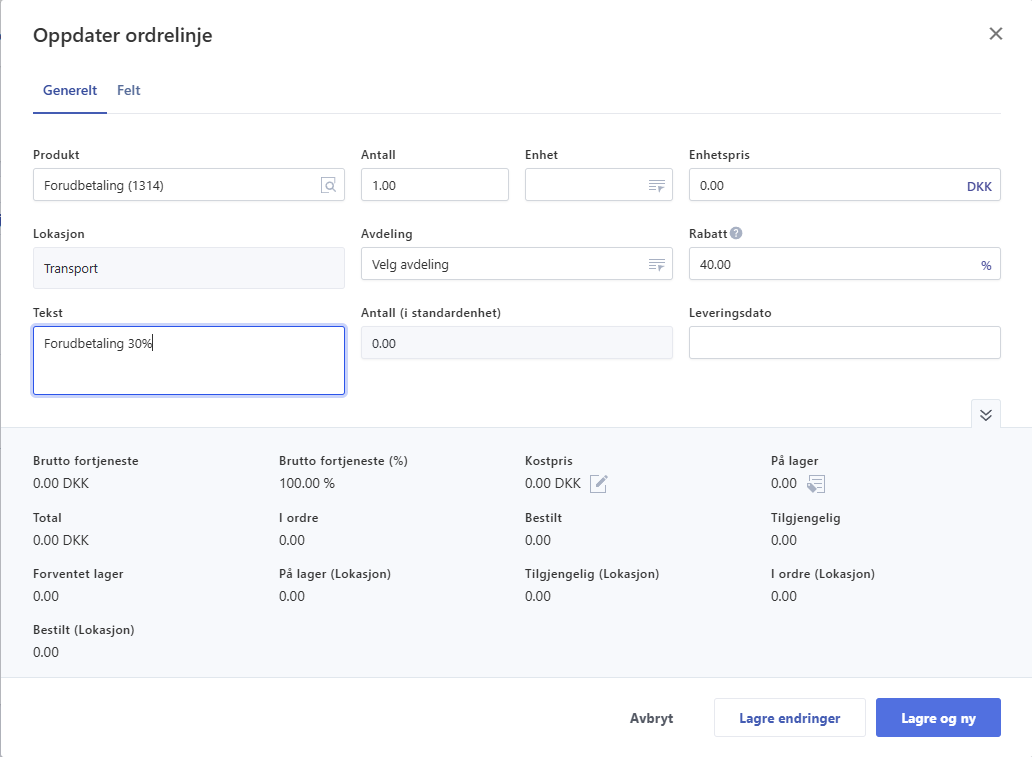Click into the Enhetspris price field
1032x757 pixels.
click(x=825, y=185)
